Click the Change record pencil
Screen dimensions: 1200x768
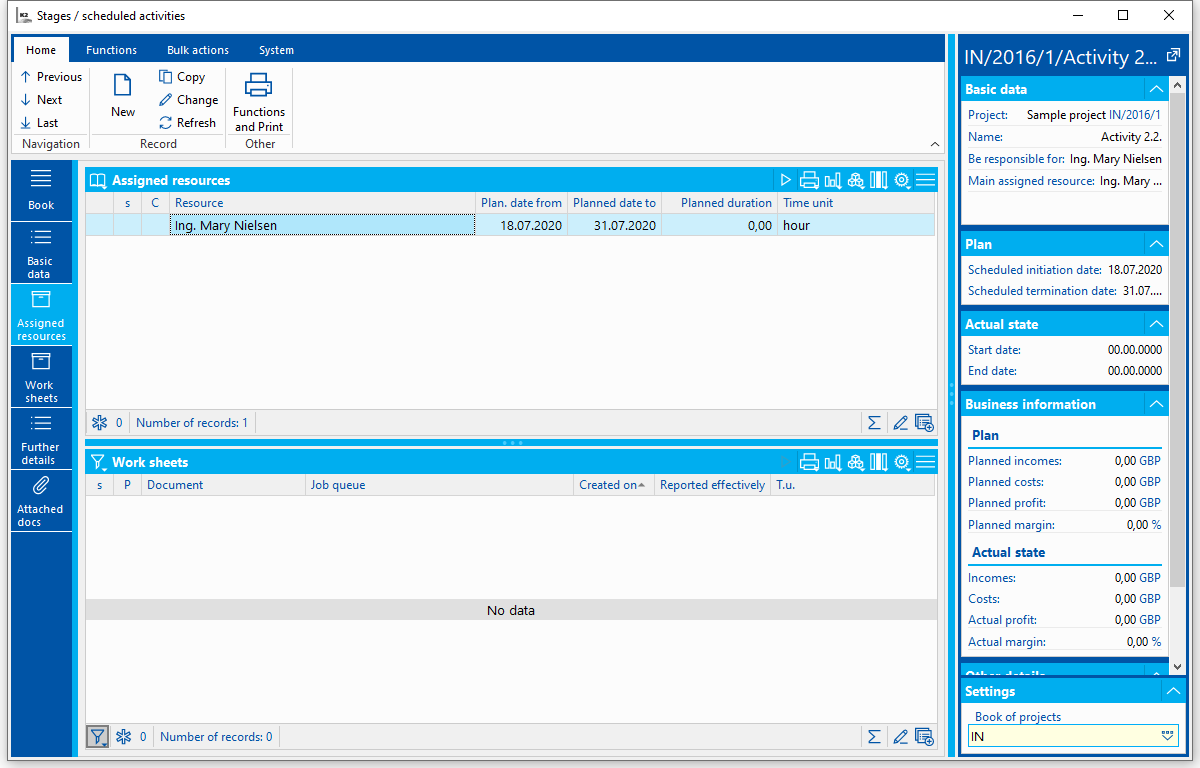point(188,100)
